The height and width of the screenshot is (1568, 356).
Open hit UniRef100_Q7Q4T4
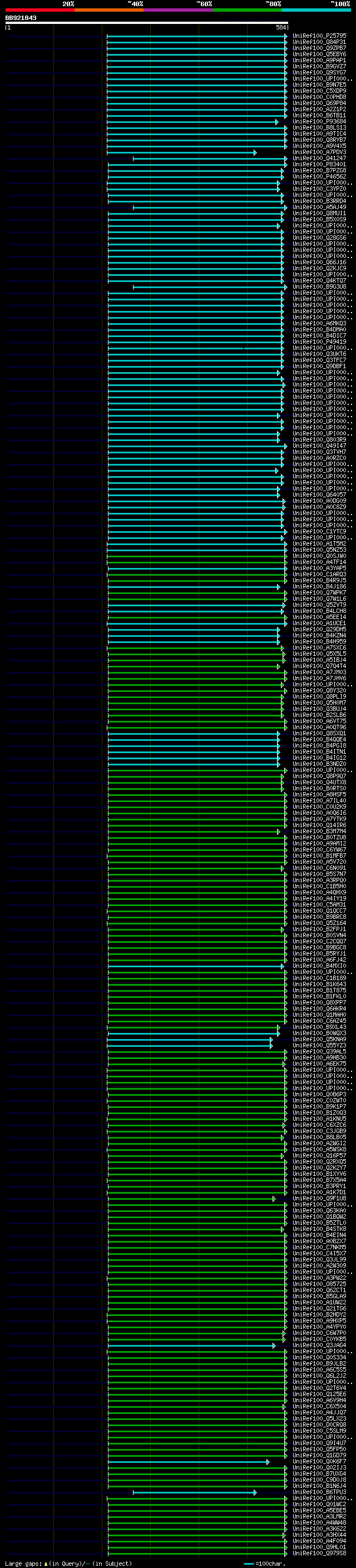(x=319, y=666)
